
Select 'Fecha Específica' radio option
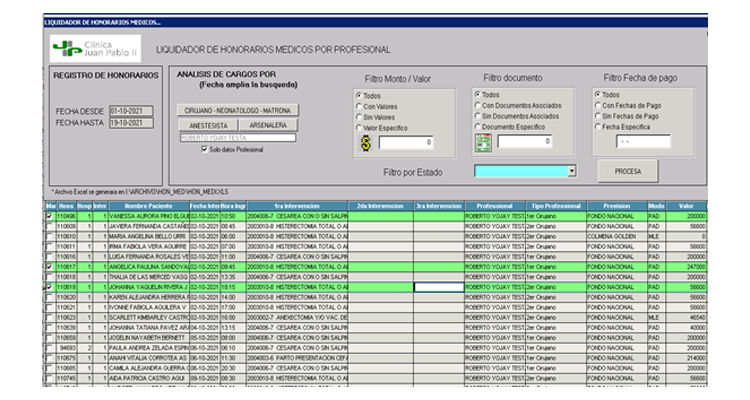[597, 126]
